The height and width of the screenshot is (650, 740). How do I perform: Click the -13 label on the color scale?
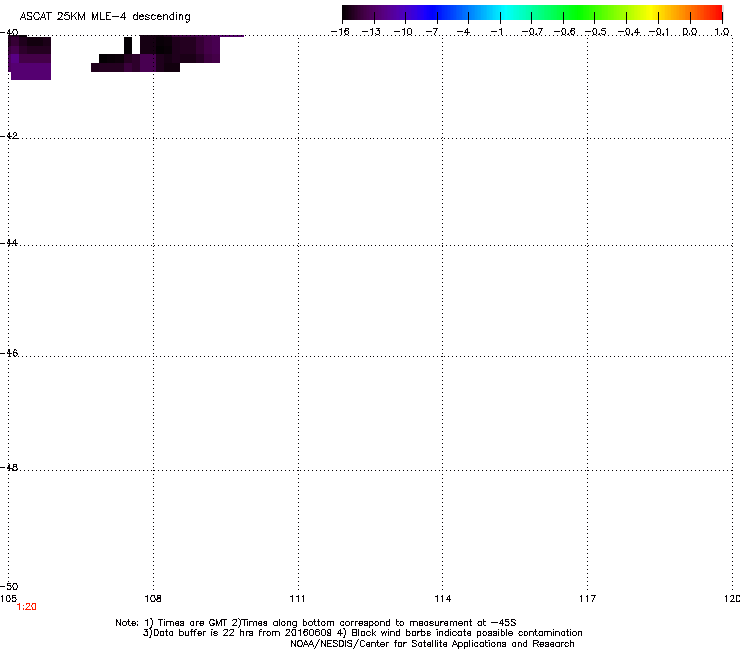click(371, 32)
